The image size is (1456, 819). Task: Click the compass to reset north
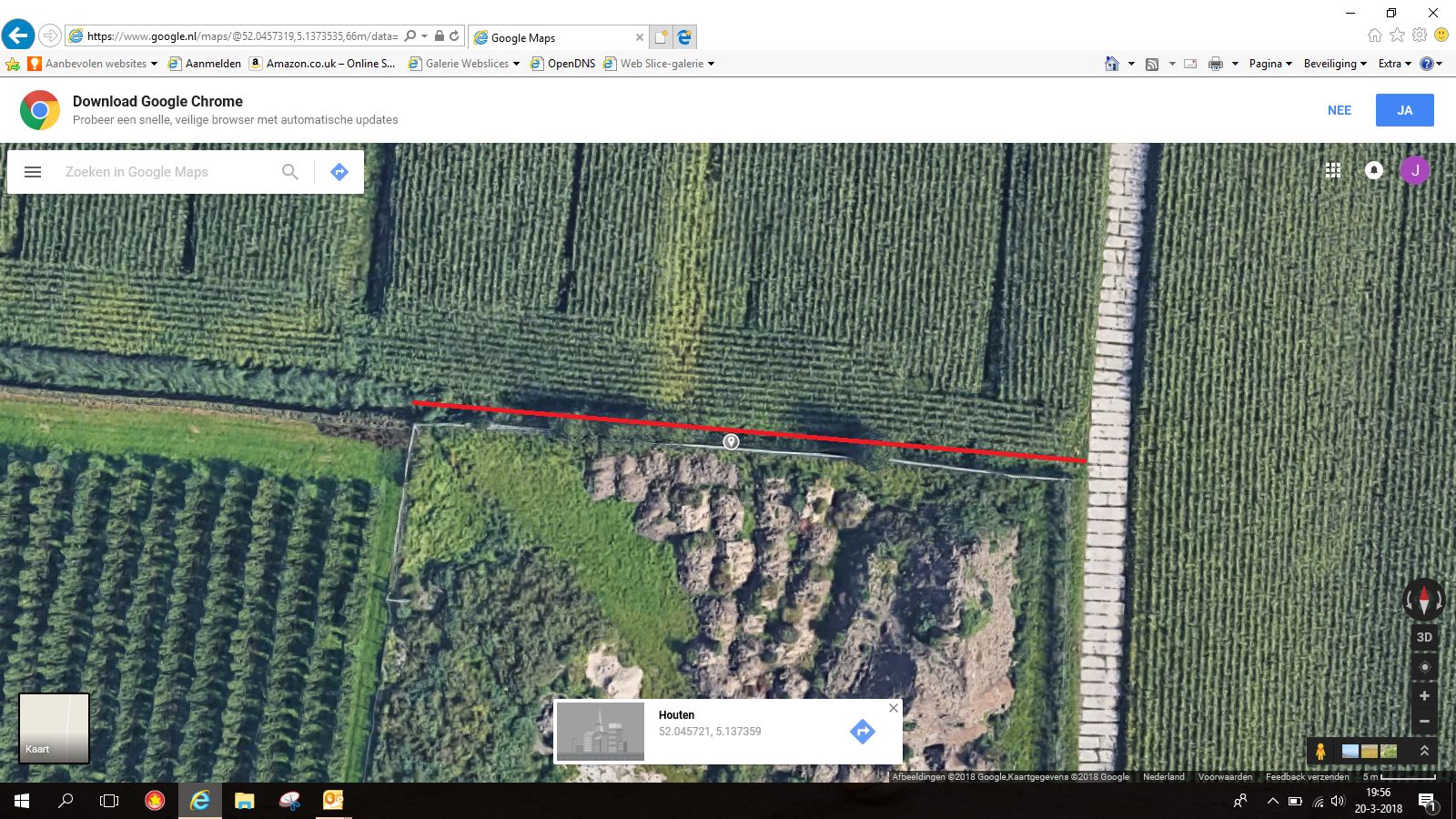[x=1424, y=600]
